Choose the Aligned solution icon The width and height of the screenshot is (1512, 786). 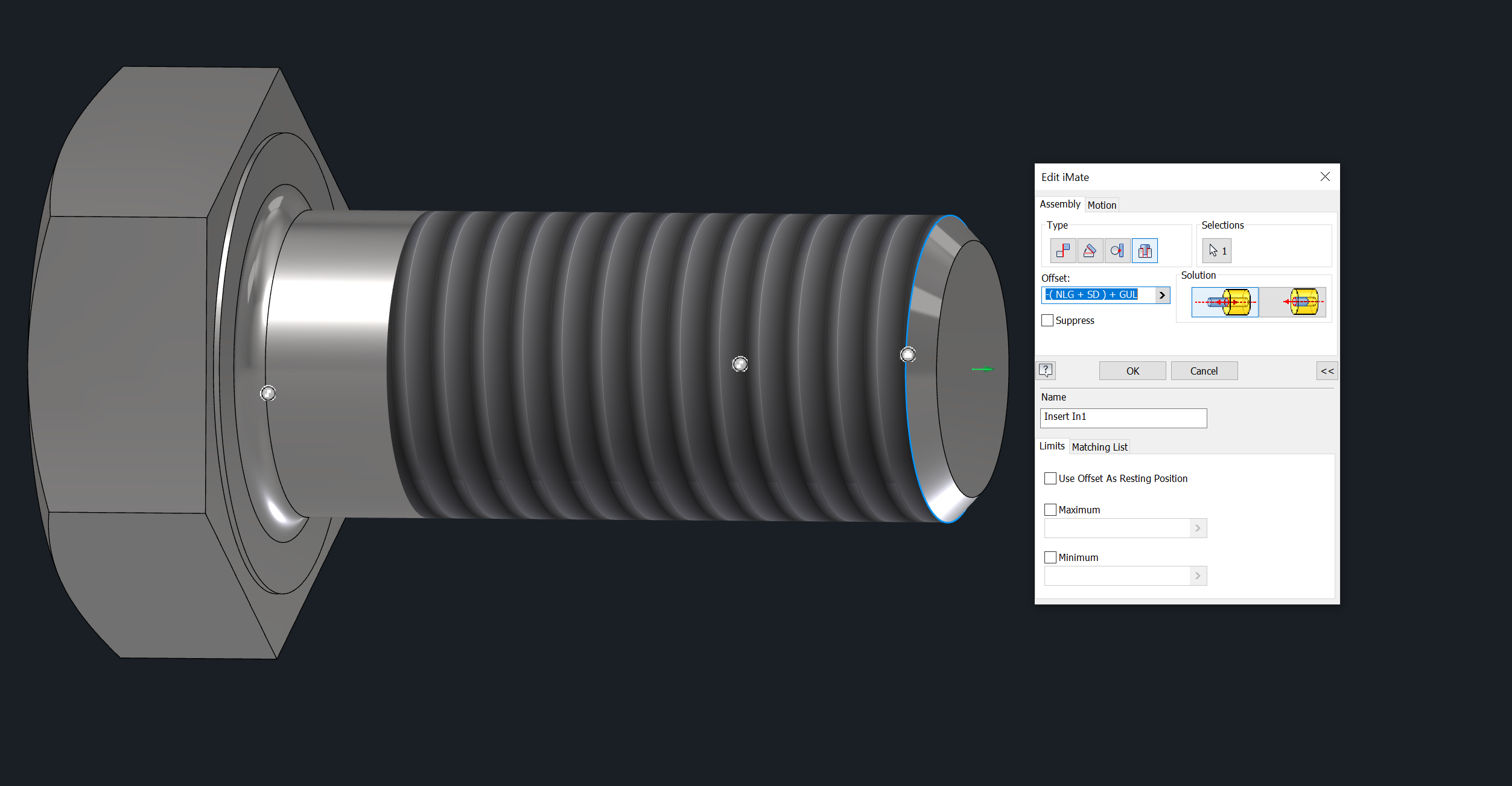[1293, 302]
